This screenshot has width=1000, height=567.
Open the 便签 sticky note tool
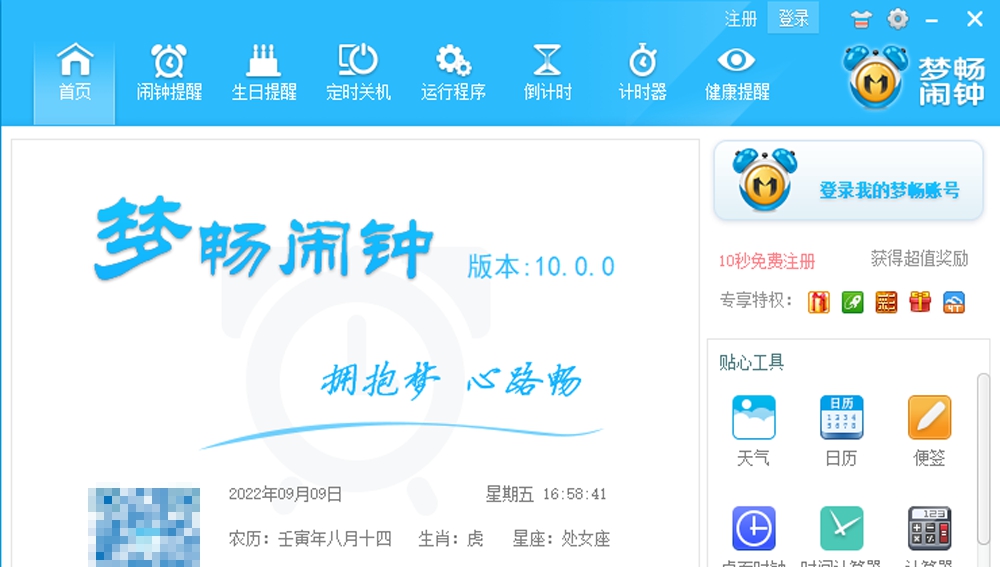[x=929, y=431]
